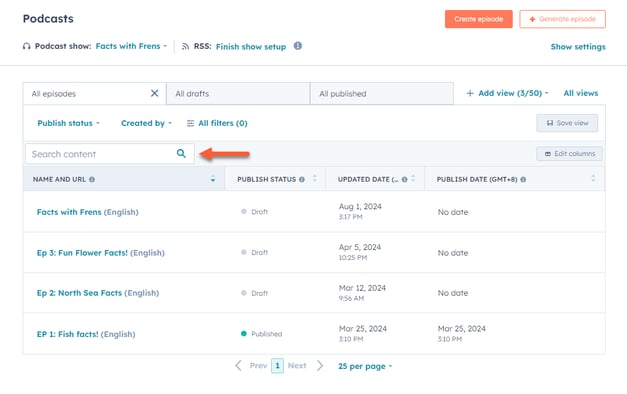The image size is (627, 394).
Task: Expand the 25 per page dropdown
Action: (x=365, y=366)
